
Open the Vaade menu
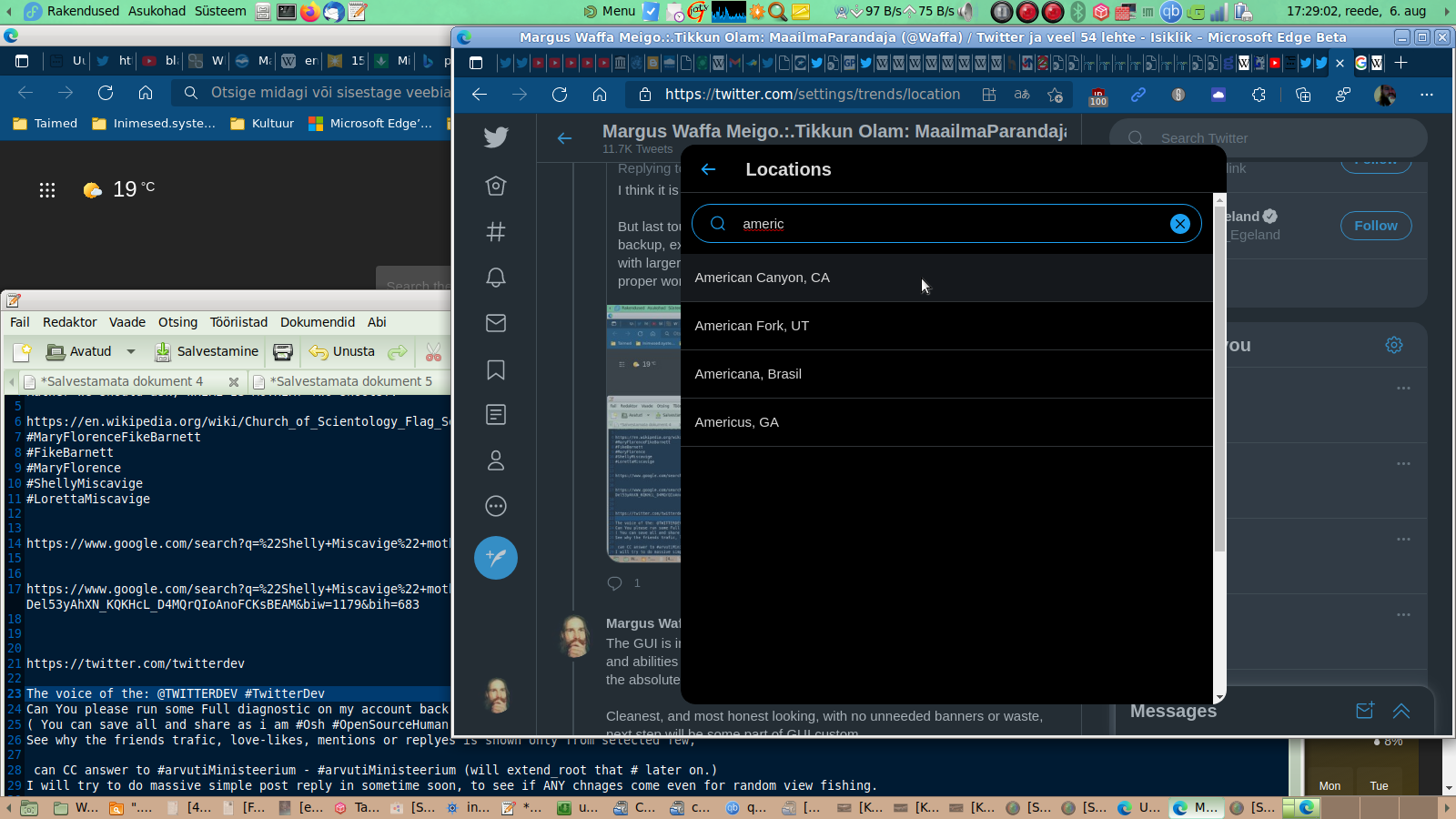click(127, 322)
